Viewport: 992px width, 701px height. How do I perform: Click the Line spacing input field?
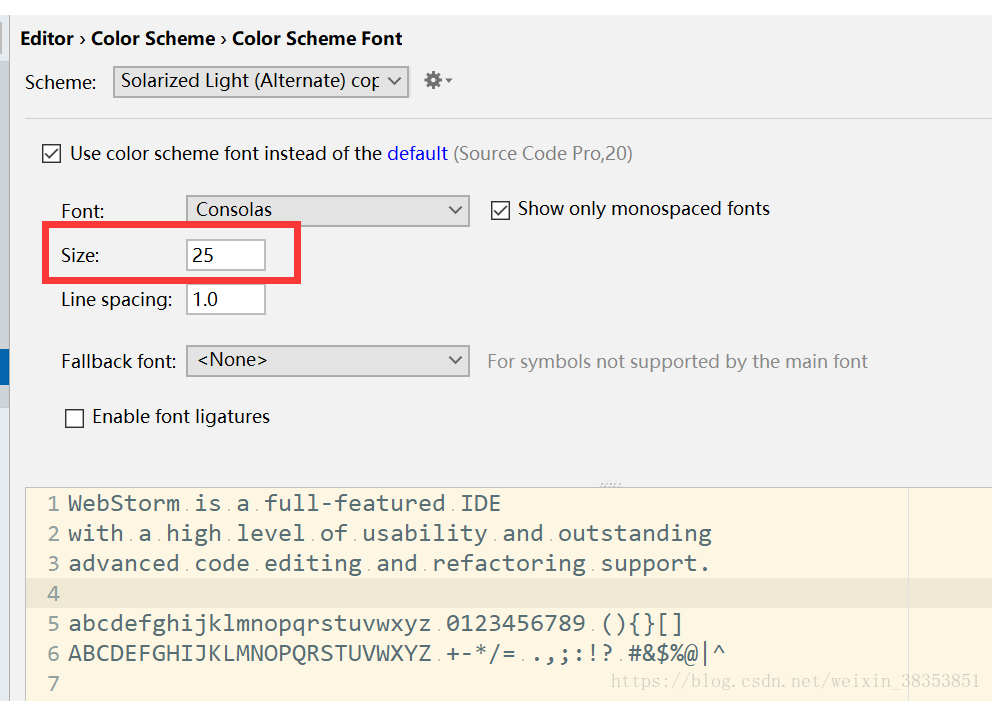point(226,299)
